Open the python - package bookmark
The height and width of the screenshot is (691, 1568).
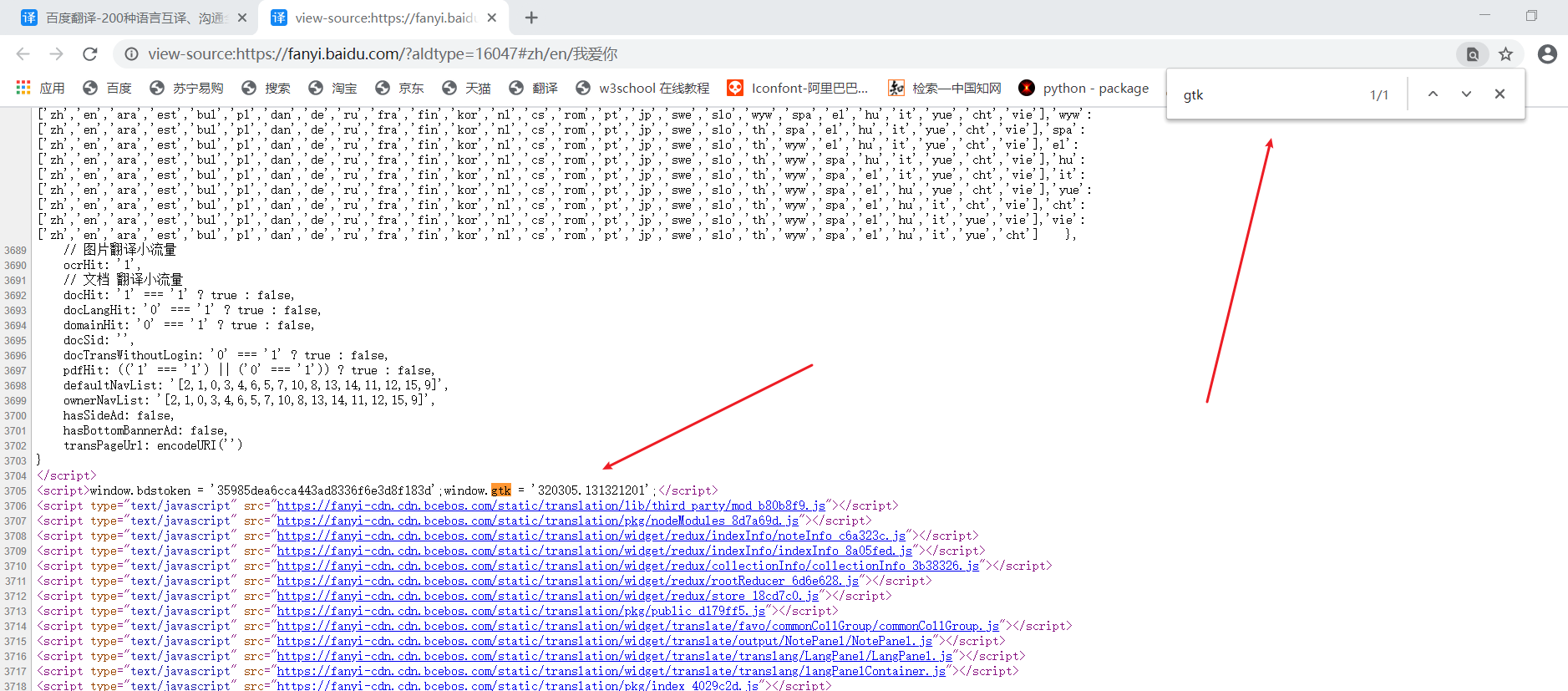coord(1084,88)
